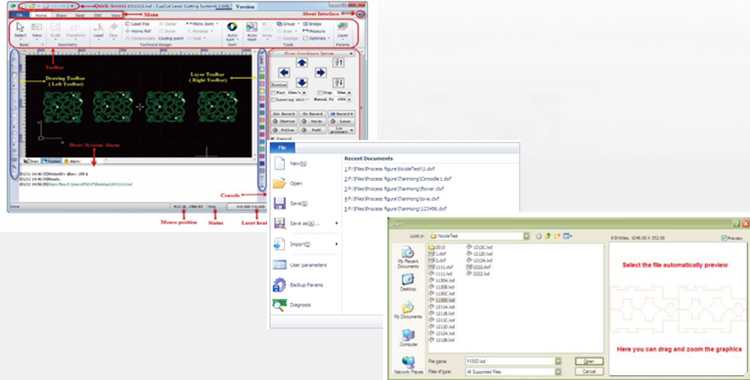The image size is (750, 380).
Task: Open recent document 1.dxf
Action: (389, 169)
